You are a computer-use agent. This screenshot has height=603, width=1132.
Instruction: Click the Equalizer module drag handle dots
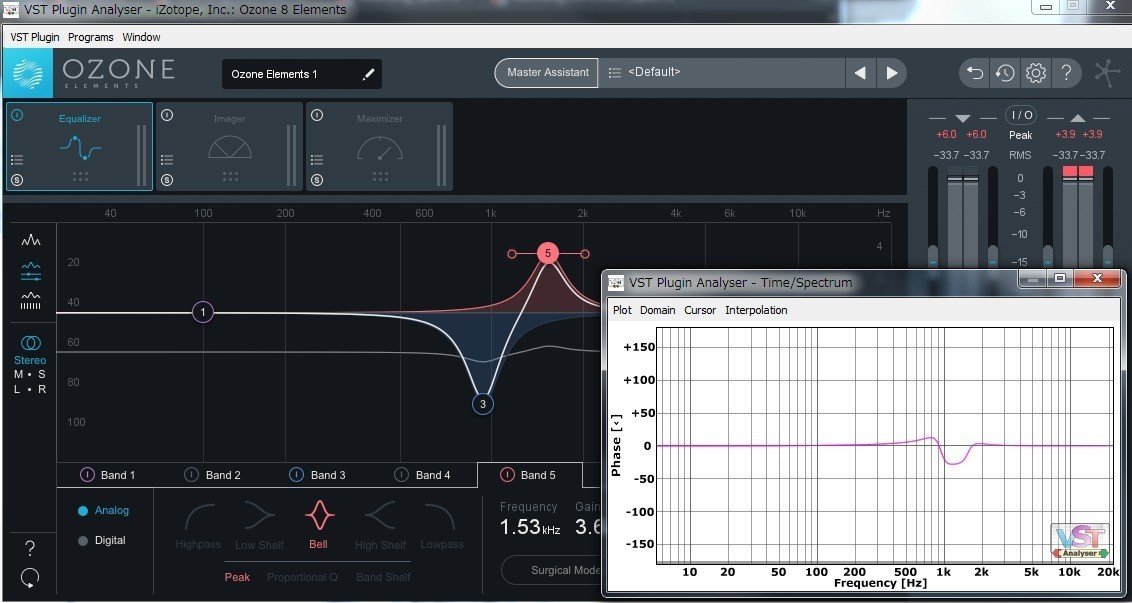(x=80, y=176)
